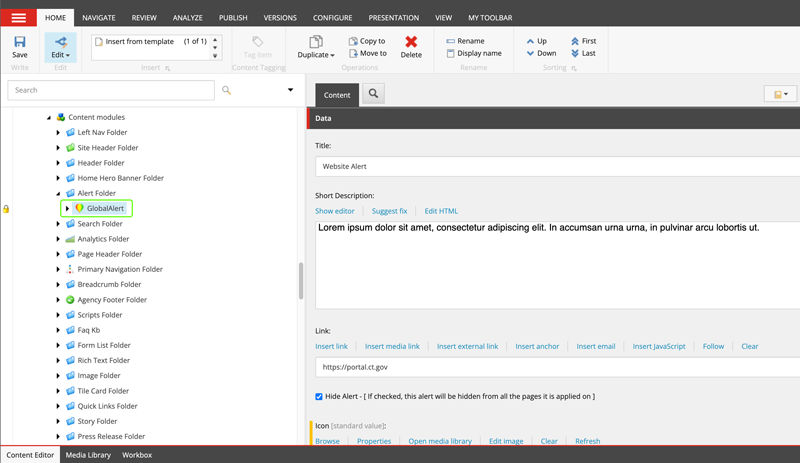The height and width of the screenshot is (463, 800).
Task: Switch to the REVIEW ribbon tab
Action: click(144, 18)
